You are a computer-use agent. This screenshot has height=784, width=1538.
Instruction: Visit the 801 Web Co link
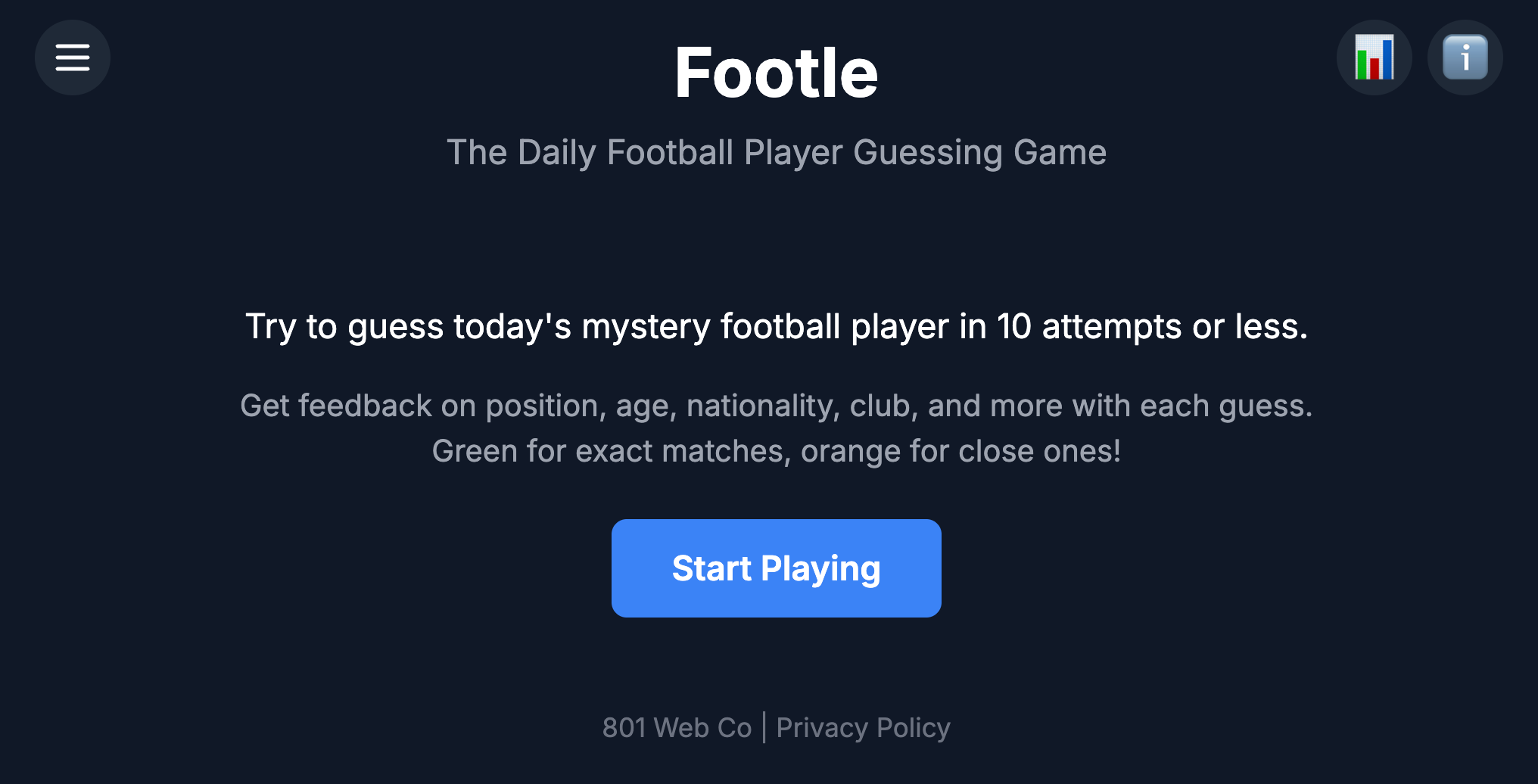pyautogui.click(x=677, y=727)
